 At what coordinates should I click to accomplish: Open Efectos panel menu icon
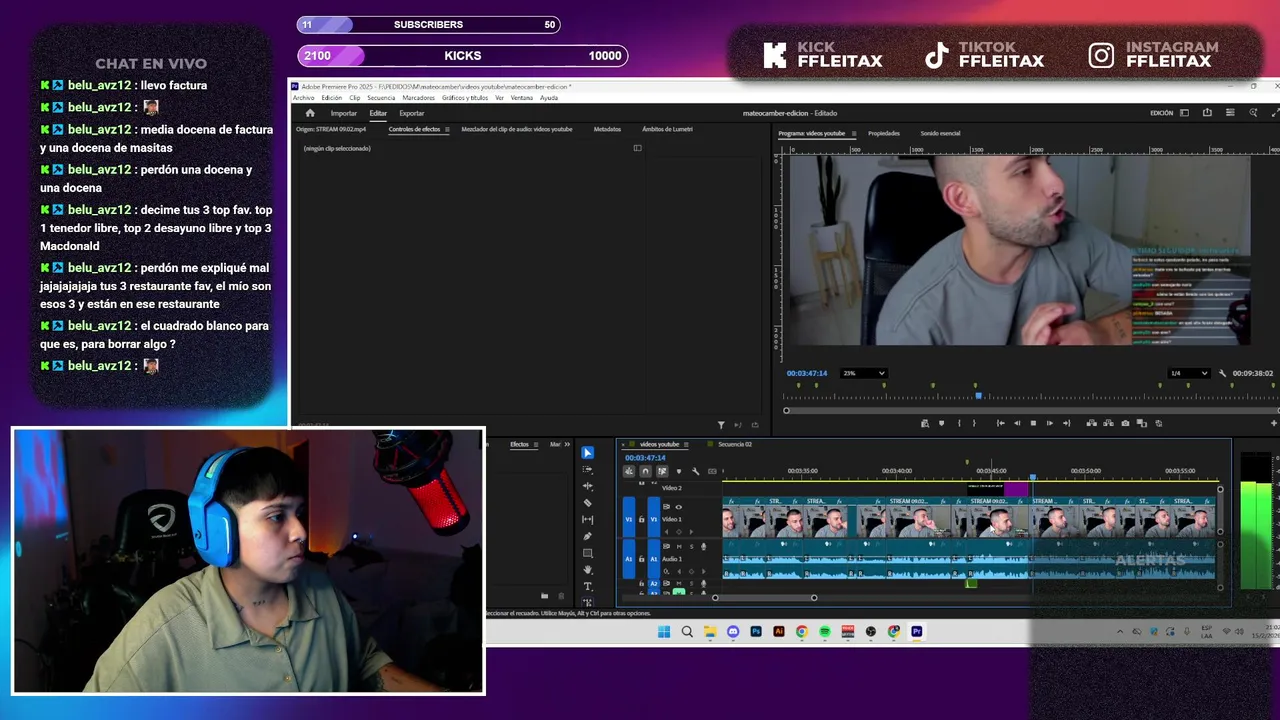pos(536,444)
